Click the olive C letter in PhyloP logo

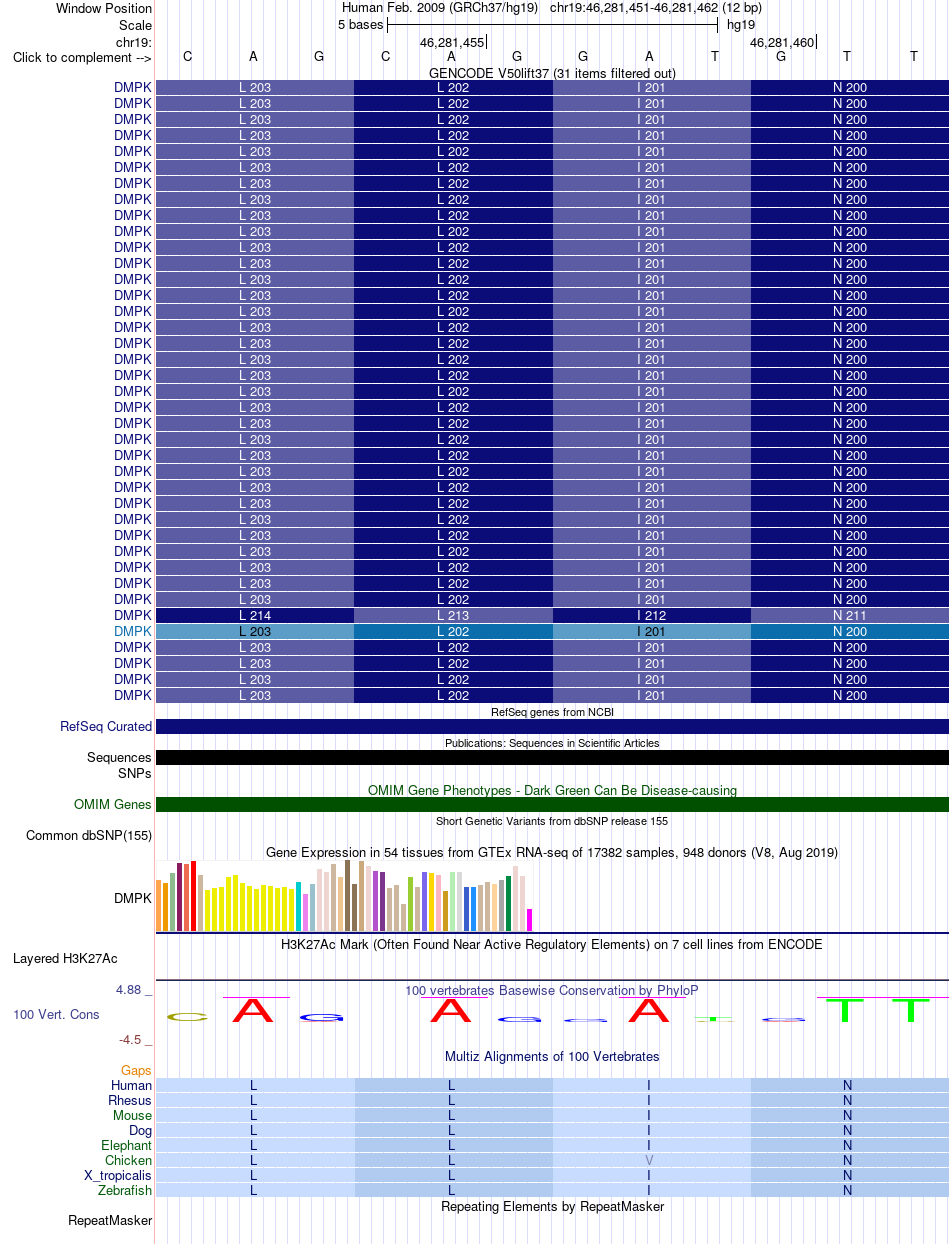(187, 1017)
